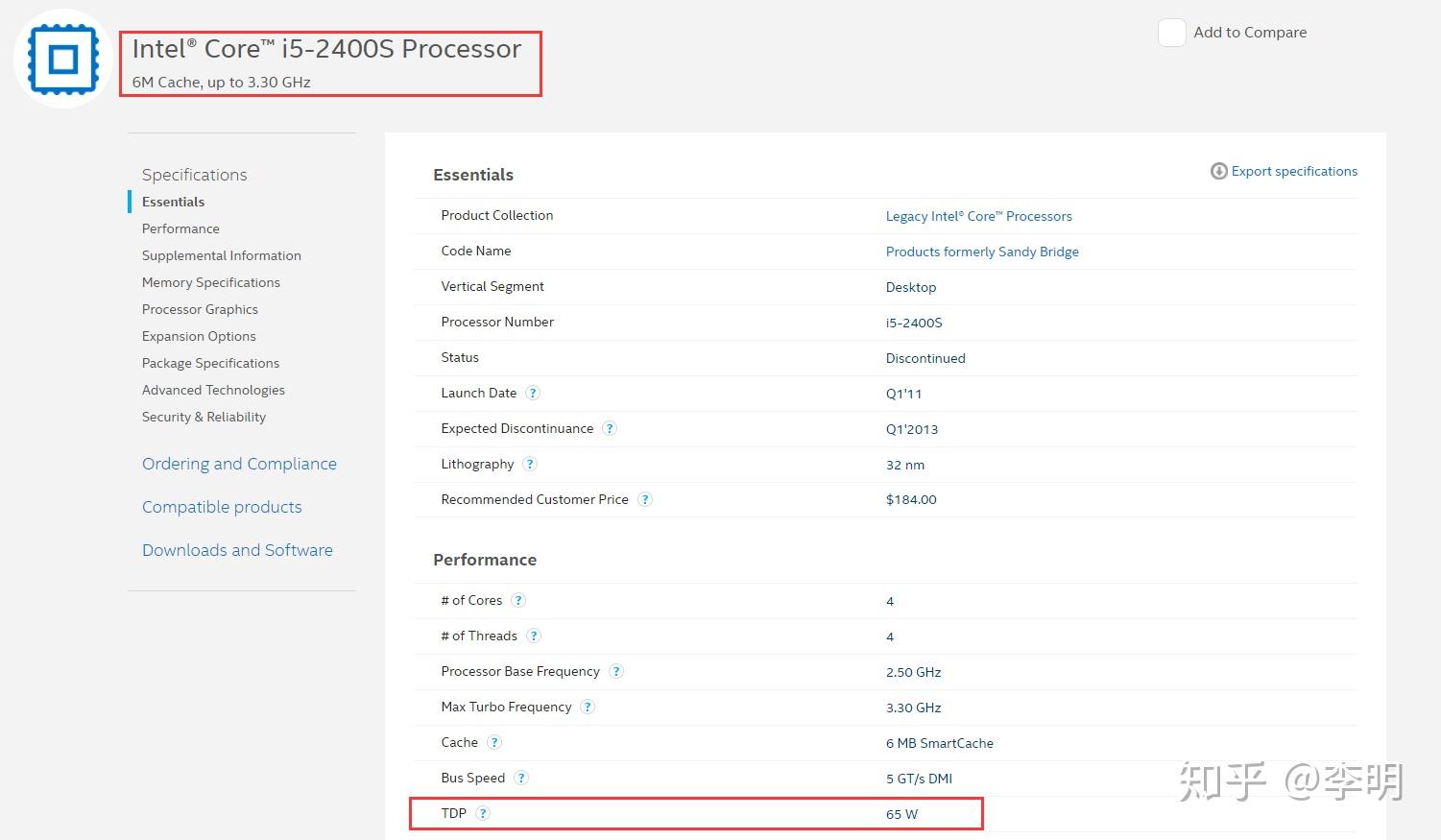1441x840 pixels.
Task: Click the 6 MB SmartCache value
Action: tap(940, 743)
